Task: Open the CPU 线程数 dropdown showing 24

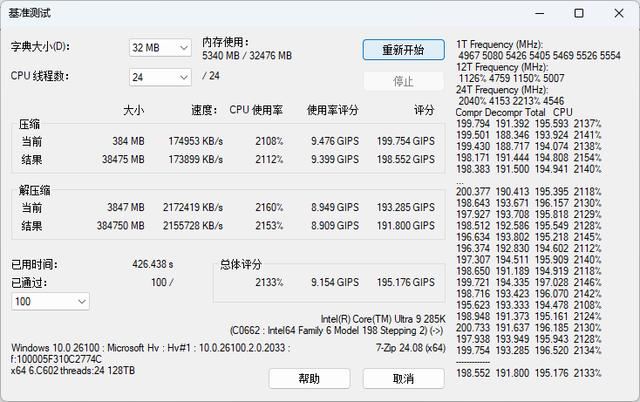Action: pos(160,77)
